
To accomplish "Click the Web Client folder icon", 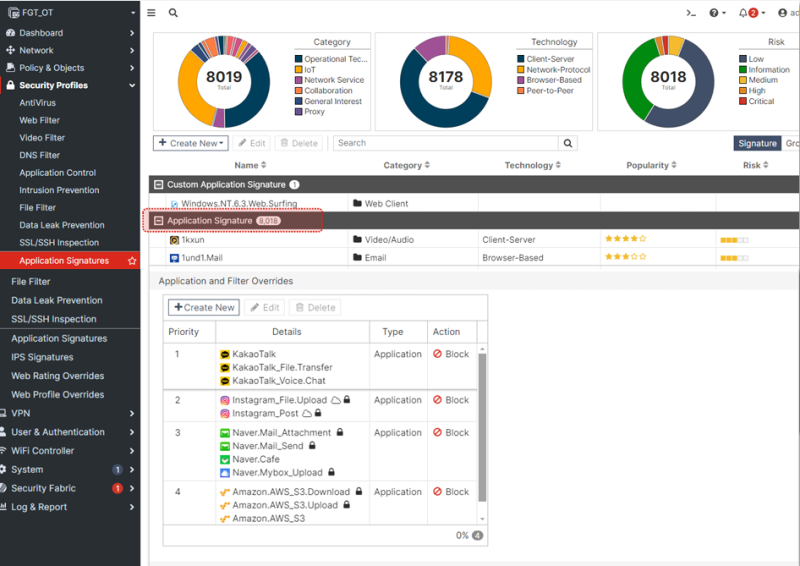I will [x=357, y=204].
